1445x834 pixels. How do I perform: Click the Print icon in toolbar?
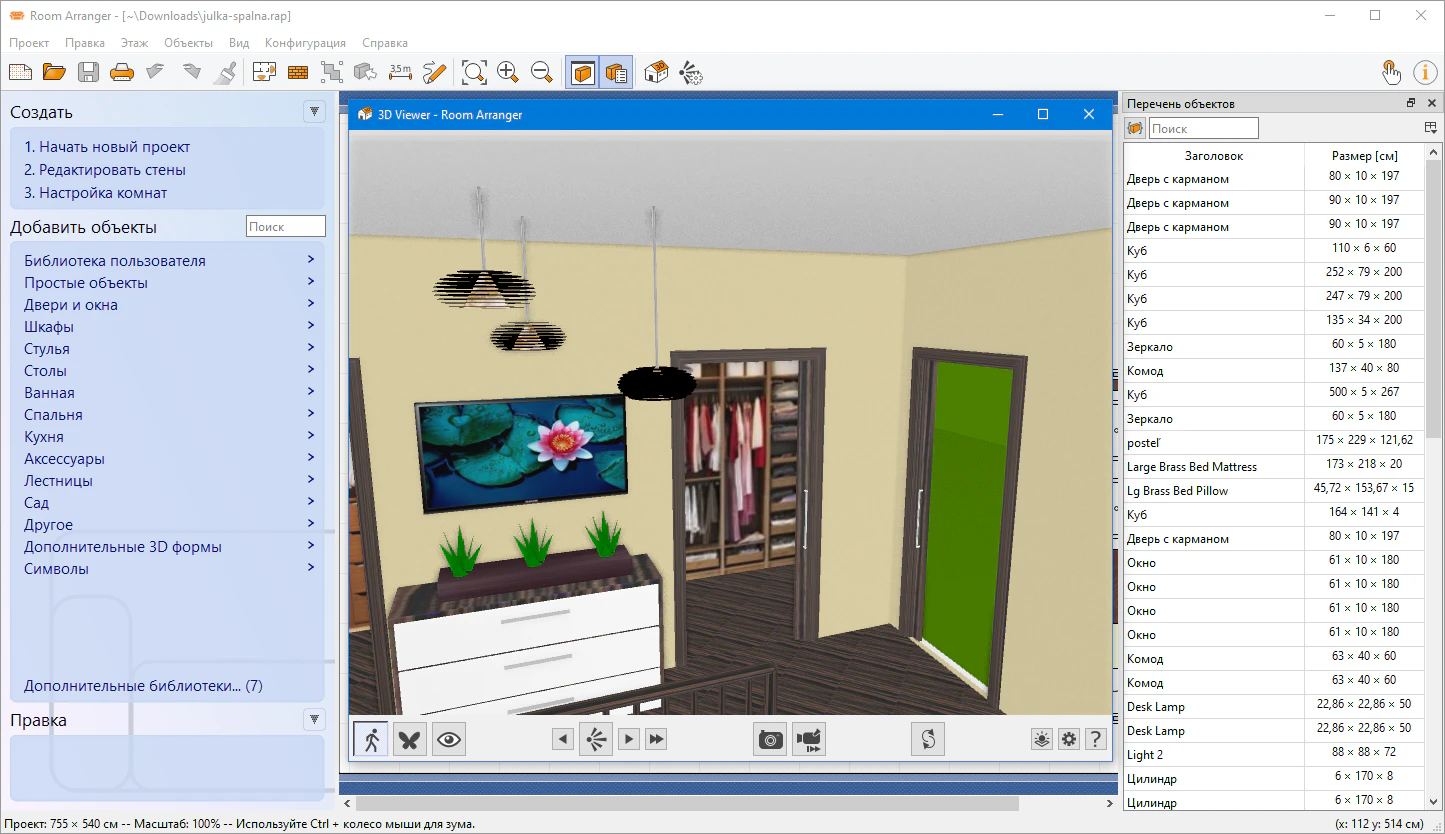(121, 72)
